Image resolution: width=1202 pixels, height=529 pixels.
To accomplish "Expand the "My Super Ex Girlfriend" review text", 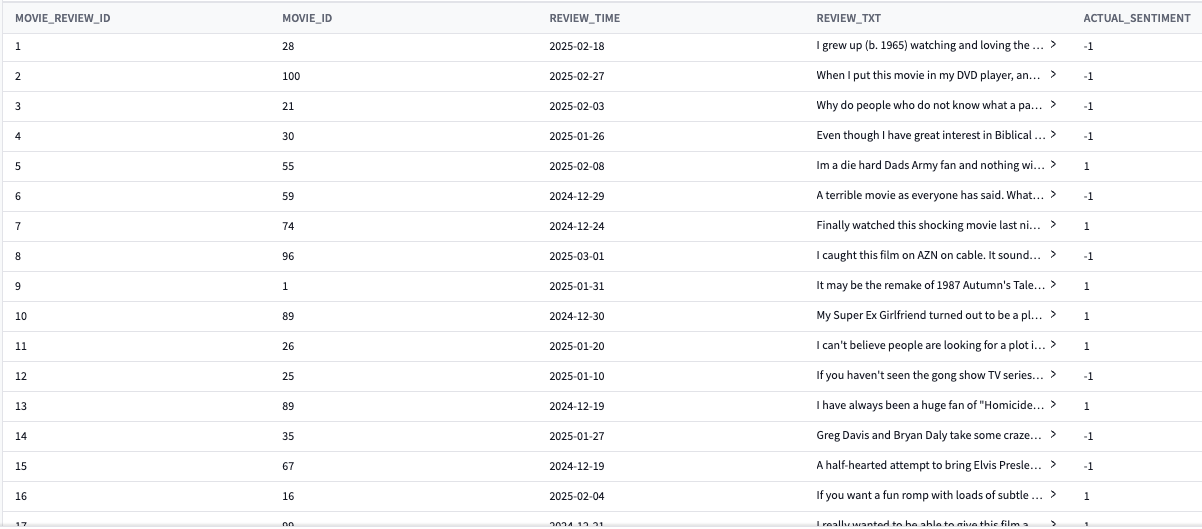I will coord(1054,315).
